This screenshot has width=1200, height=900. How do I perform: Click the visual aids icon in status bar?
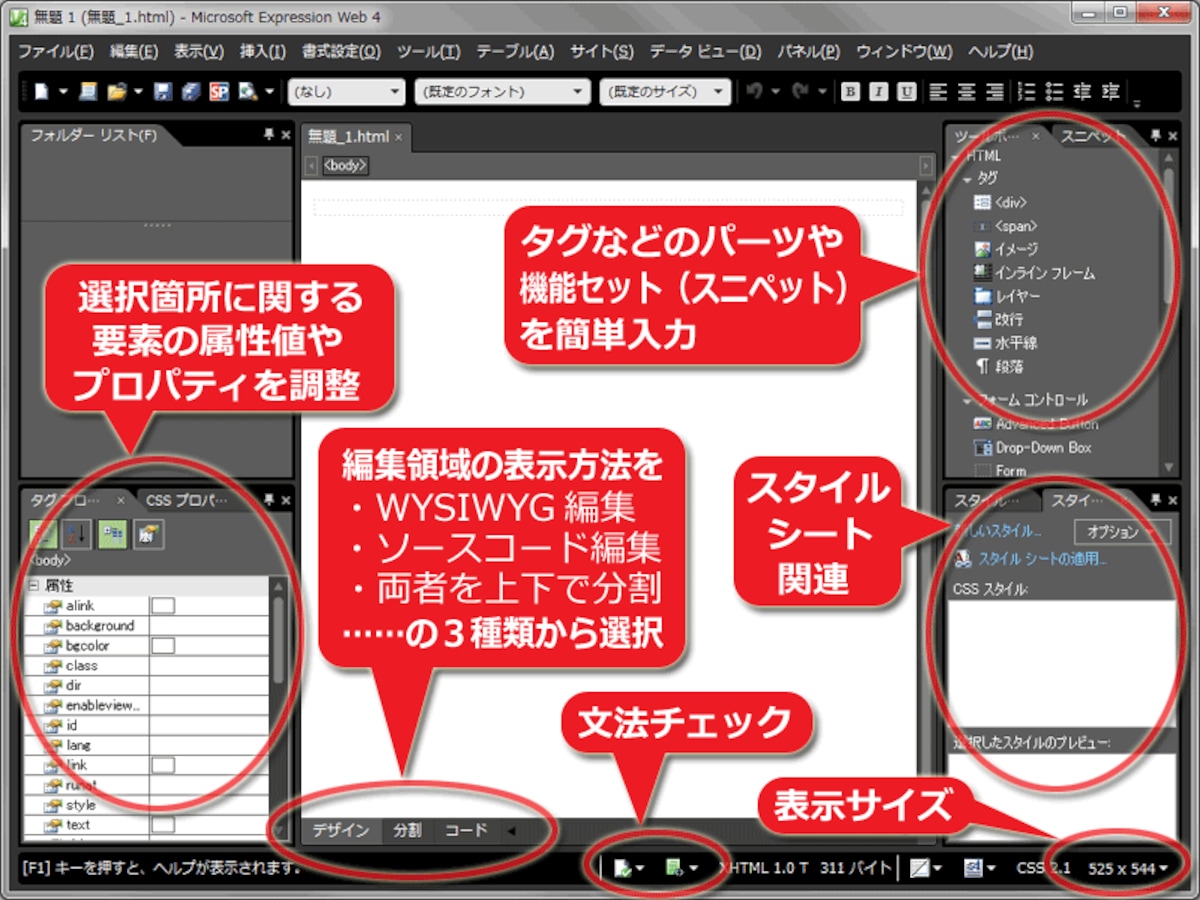(922, 868)
